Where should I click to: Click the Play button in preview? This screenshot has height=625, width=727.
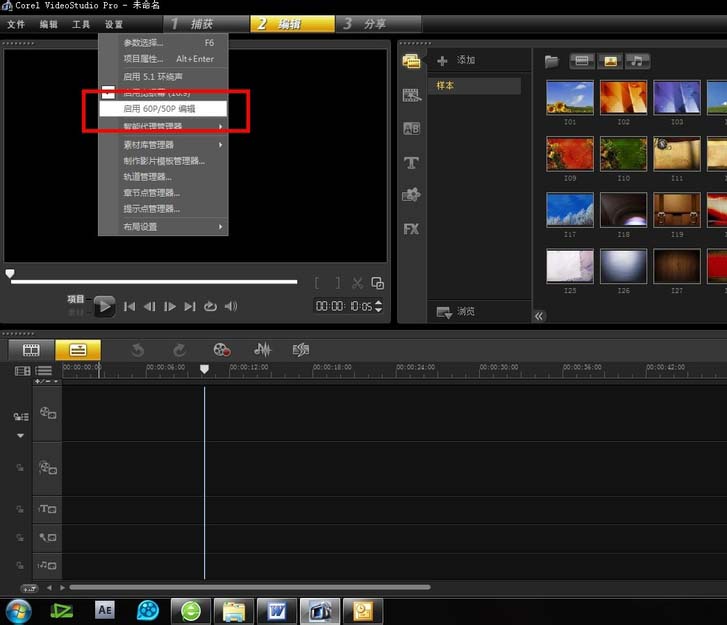coord(104,306)
